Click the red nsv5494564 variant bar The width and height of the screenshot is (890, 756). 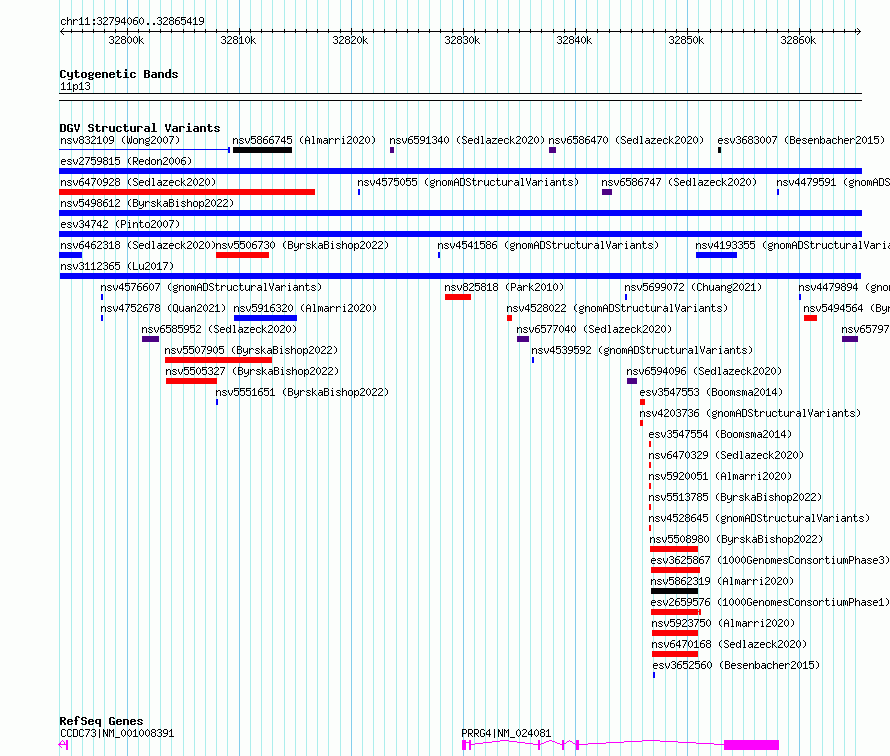coord(811,318)
